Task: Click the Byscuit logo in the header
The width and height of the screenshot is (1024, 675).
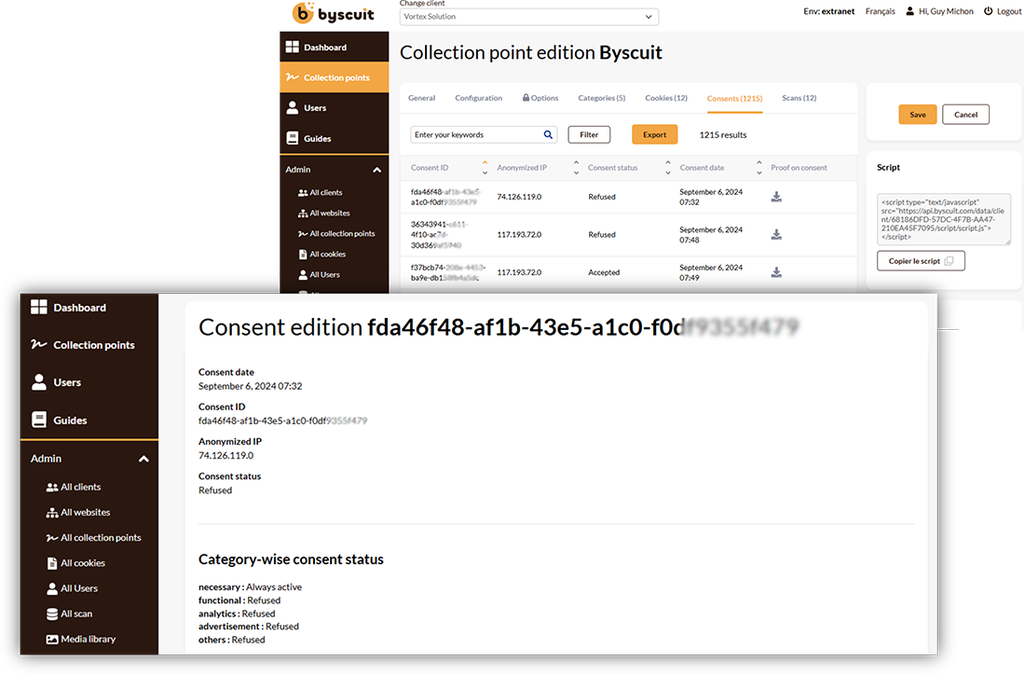Action: pos(333,13)
